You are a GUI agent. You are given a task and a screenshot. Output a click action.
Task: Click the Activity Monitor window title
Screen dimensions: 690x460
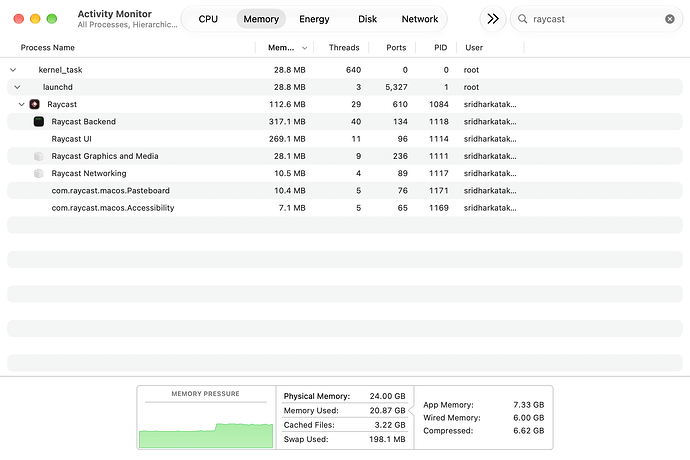(x=114, y=14)
